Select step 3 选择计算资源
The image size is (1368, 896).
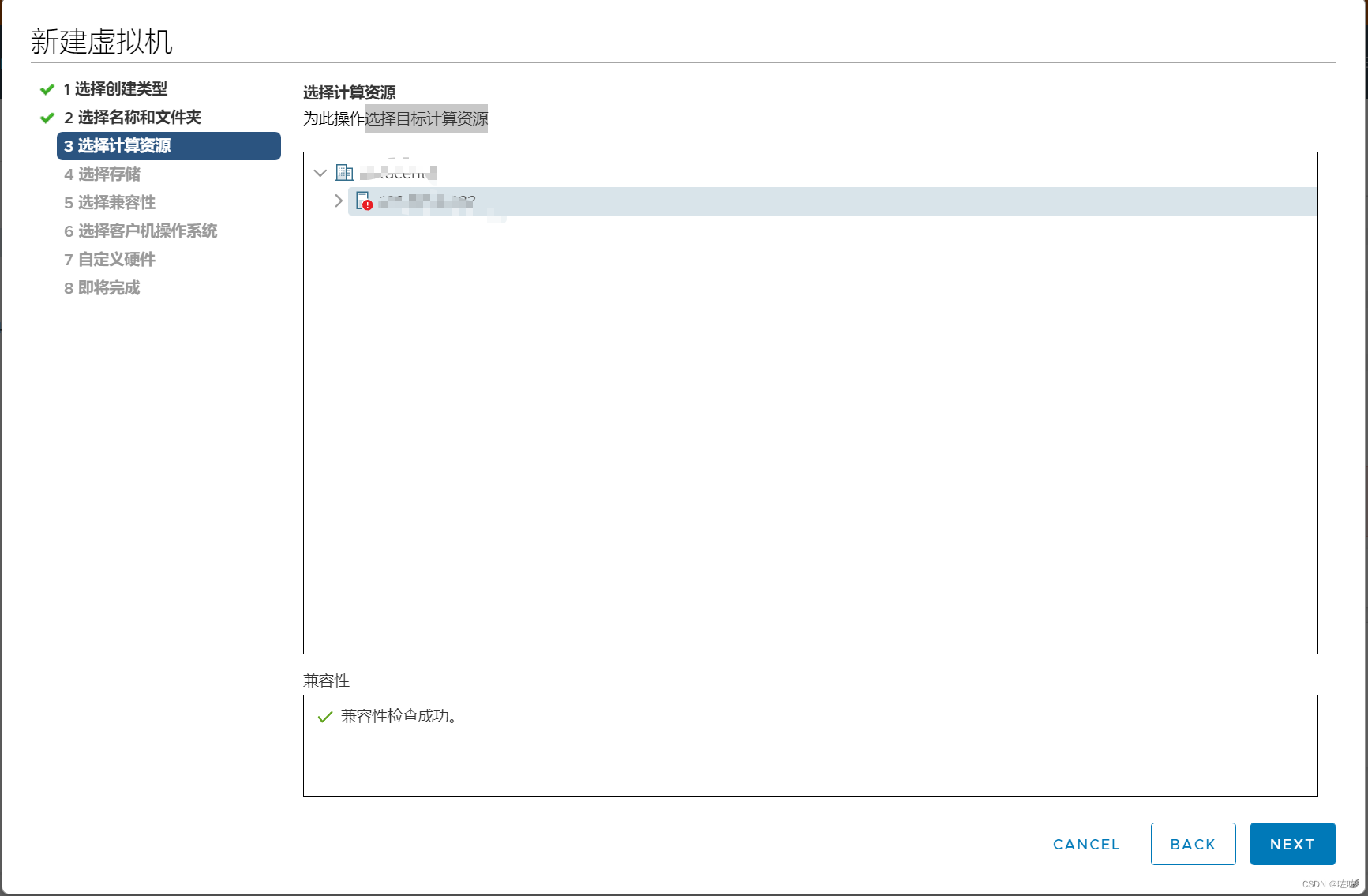(x=169, y=146)
